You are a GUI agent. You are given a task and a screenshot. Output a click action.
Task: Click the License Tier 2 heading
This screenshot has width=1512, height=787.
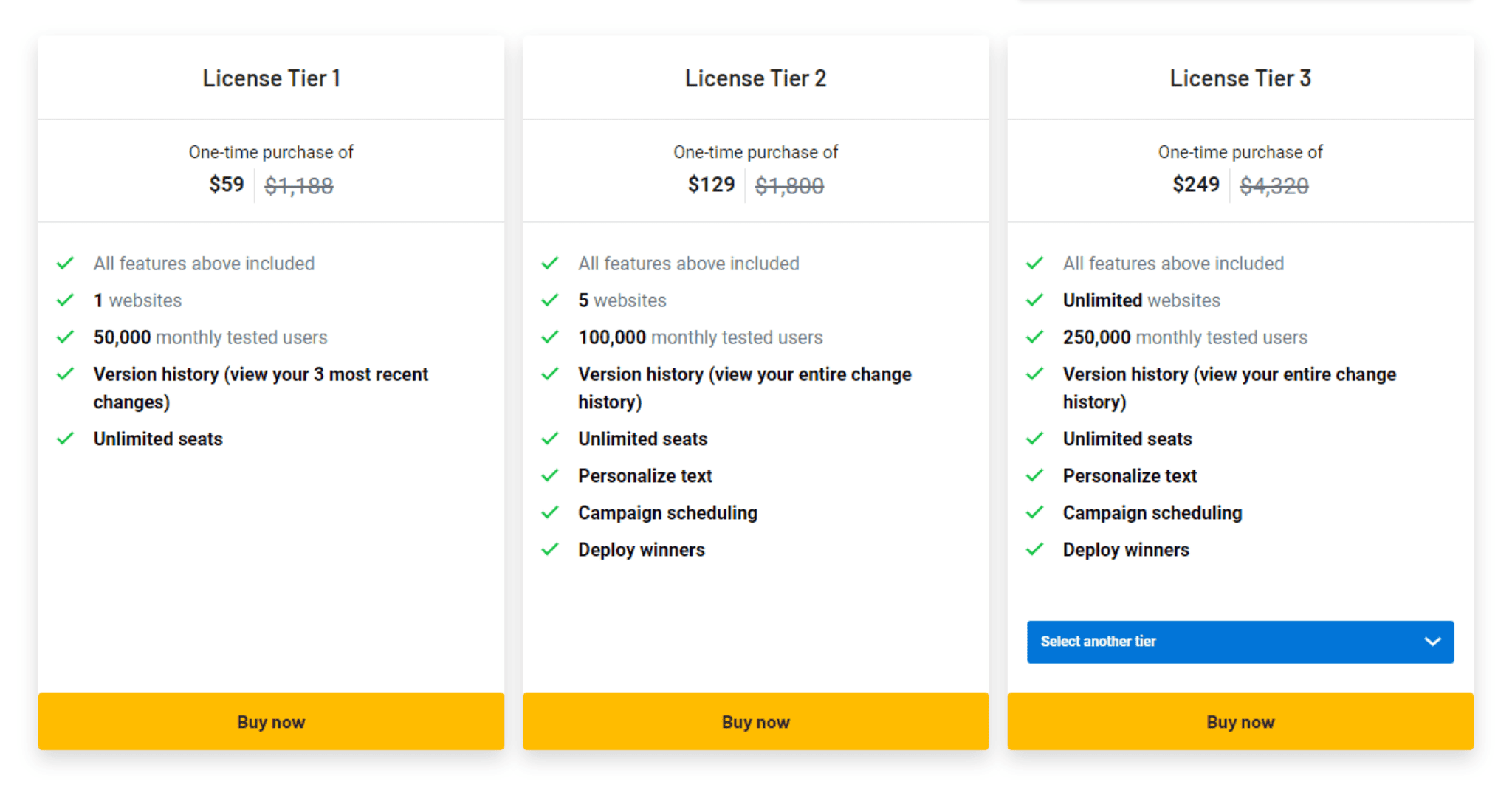[755, 78]
